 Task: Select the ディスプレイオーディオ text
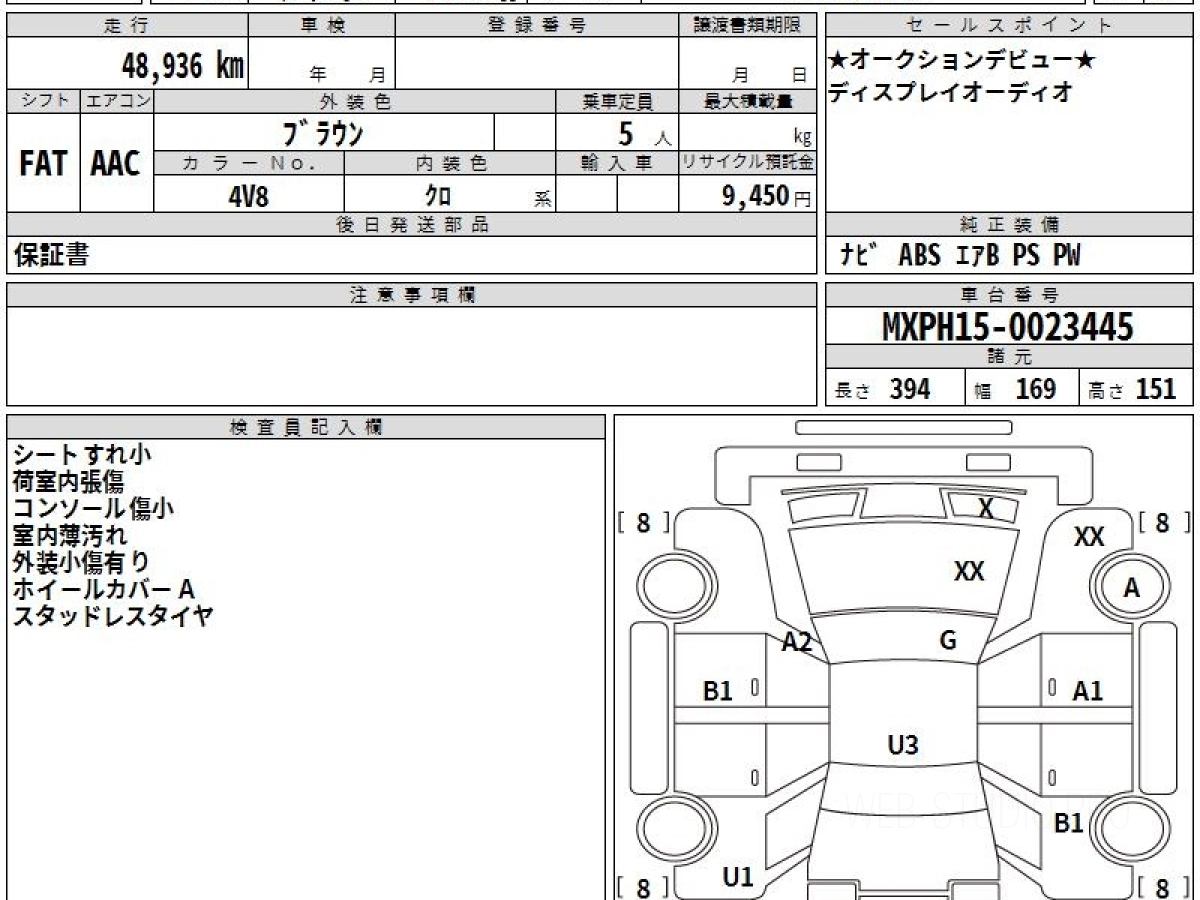point(950,92)
